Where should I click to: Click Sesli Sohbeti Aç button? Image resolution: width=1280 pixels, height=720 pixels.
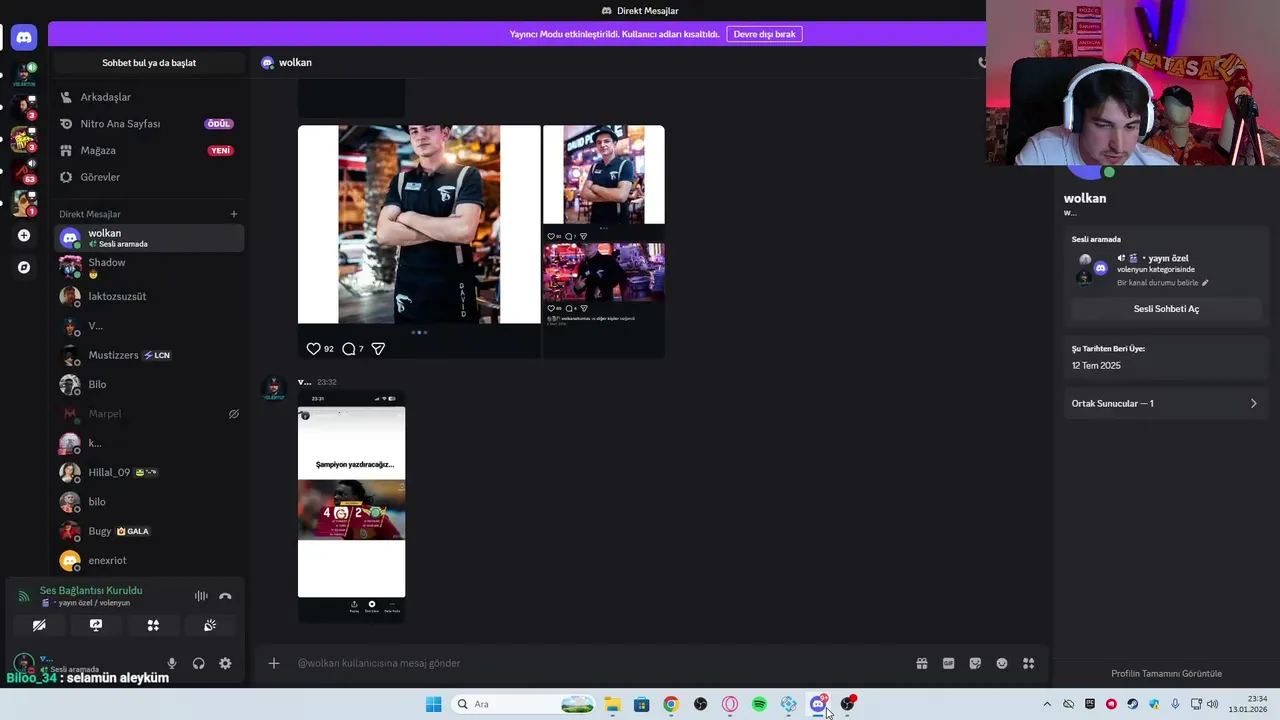pyautogui.click(x=1166, y=309)
